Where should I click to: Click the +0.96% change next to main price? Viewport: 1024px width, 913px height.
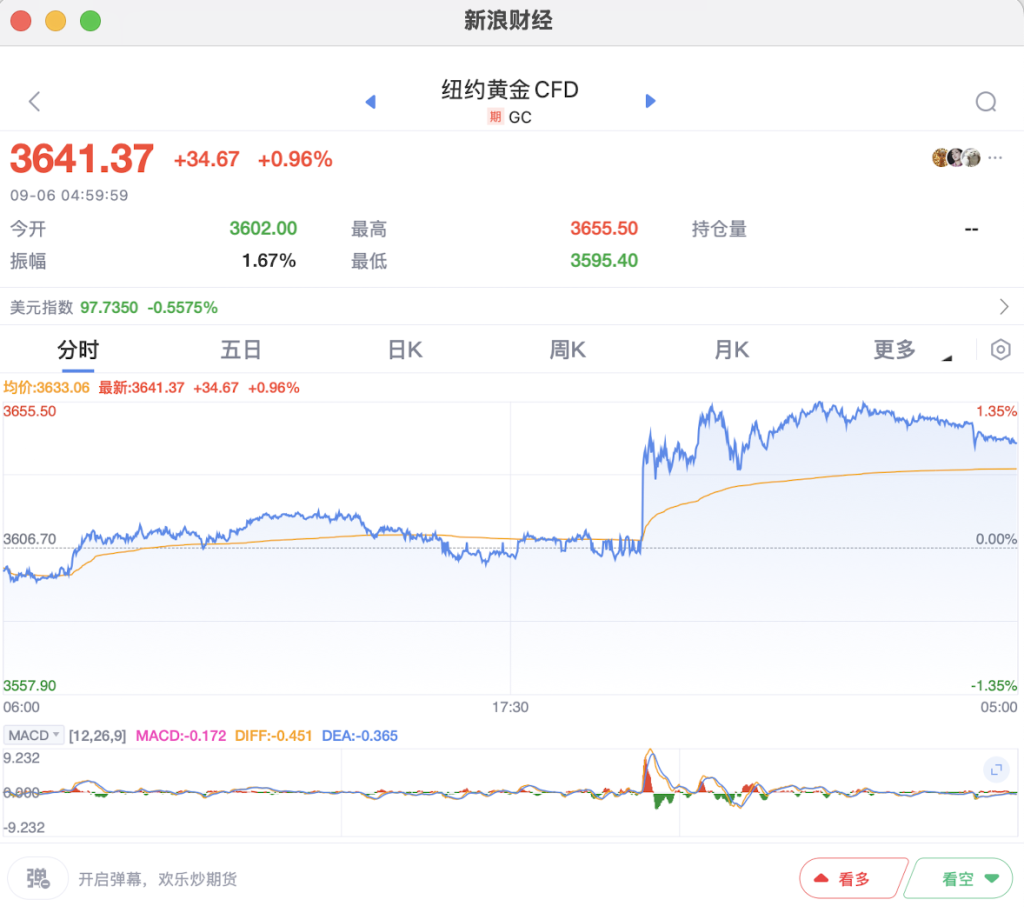click(x=295, y=159)
